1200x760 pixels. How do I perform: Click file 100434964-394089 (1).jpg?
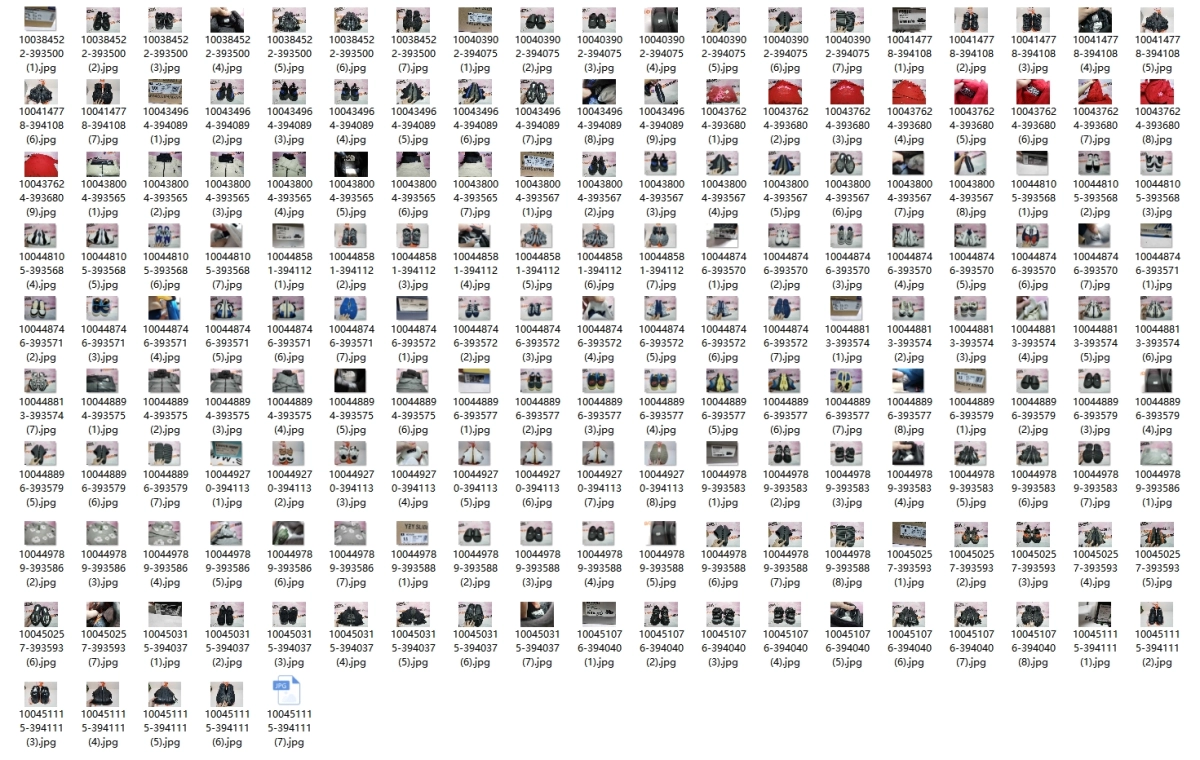point(164,92)
